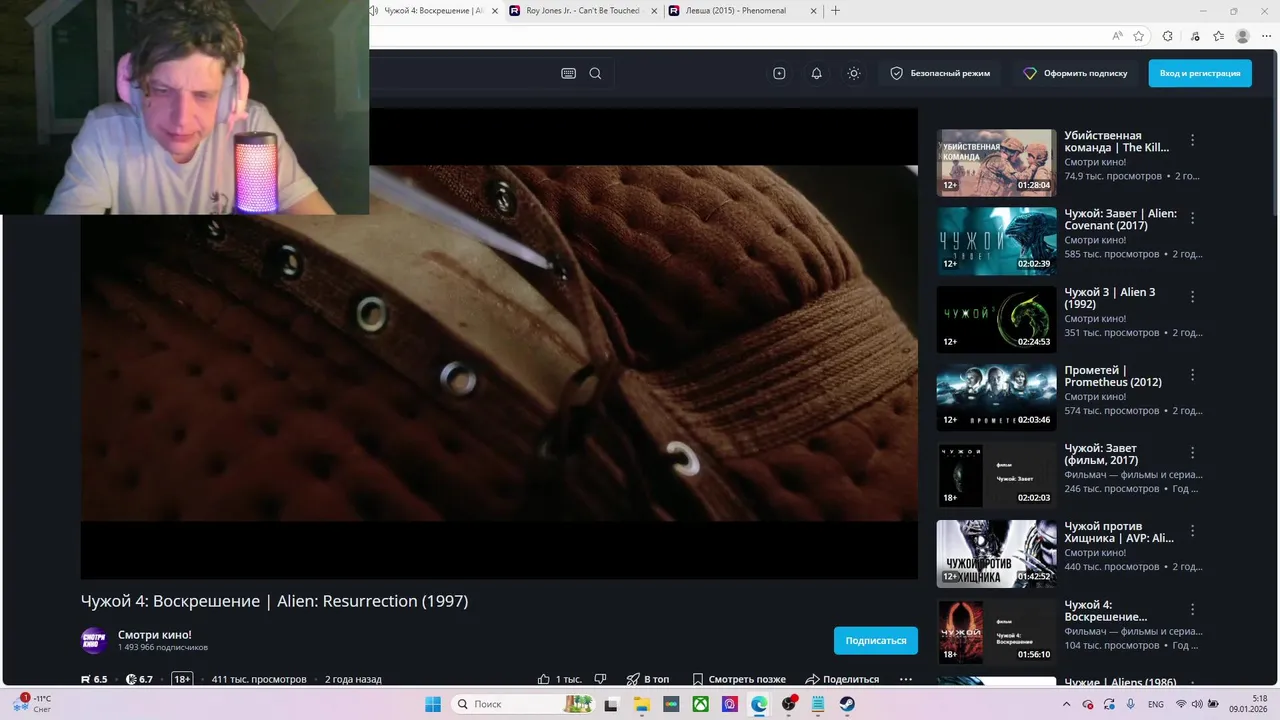Open Microsoft Edge from taskbar
Viewport: 1280px width, 720px height.
pos(759,704)
